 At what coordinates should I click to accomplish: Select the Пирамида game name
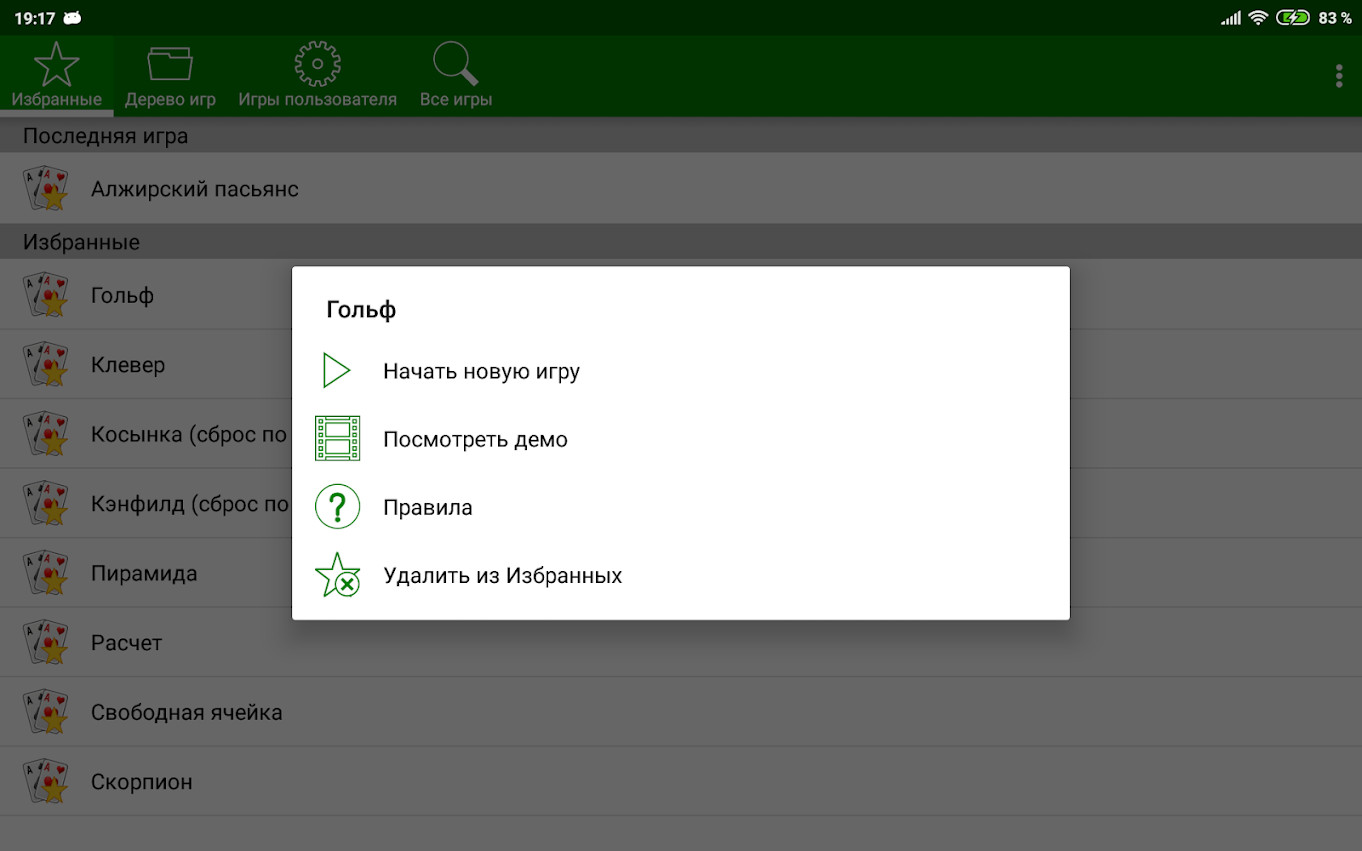[144, 574]
